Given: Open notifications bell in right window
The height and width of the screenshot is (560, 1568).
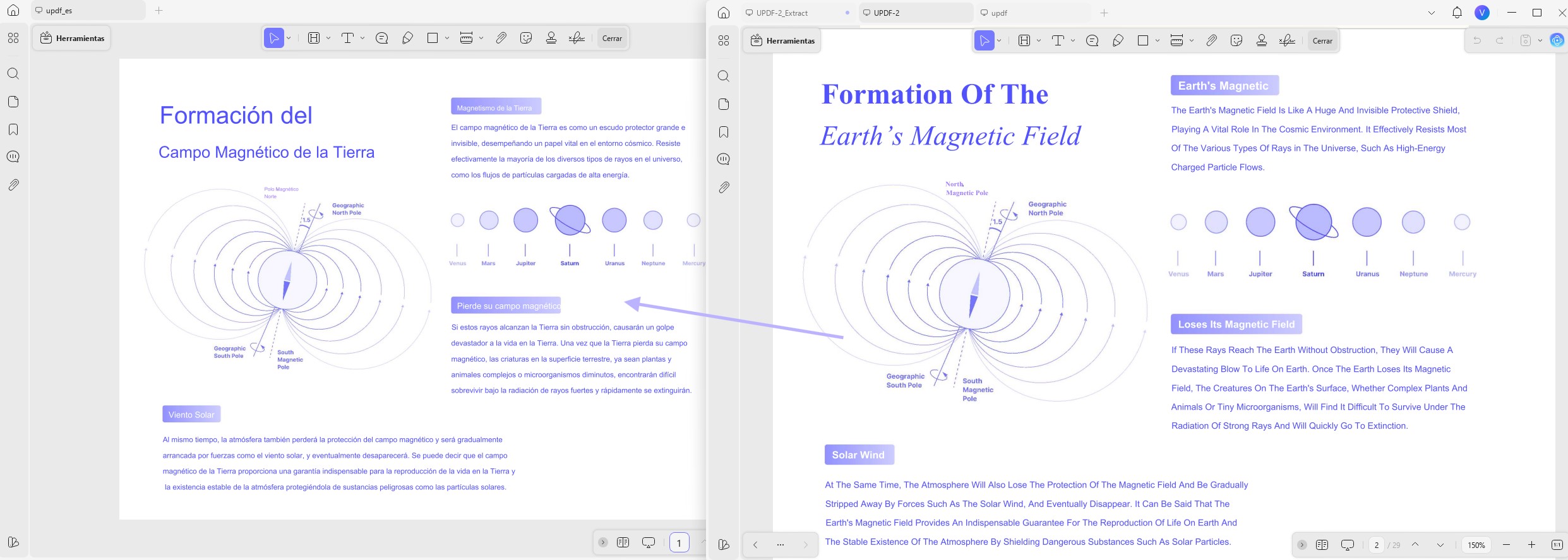Looking at the screenshot, I should [1457, 13].
